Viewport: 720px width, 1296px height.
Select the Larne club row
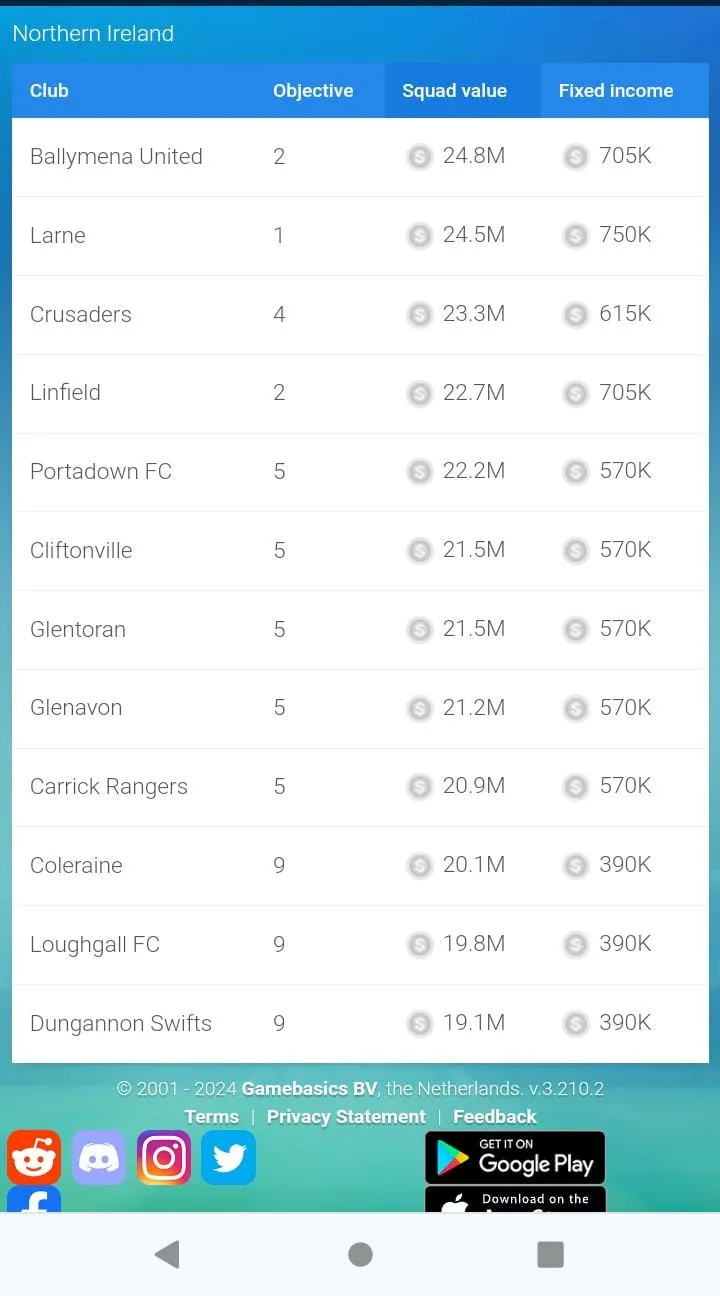coord(360,236)
